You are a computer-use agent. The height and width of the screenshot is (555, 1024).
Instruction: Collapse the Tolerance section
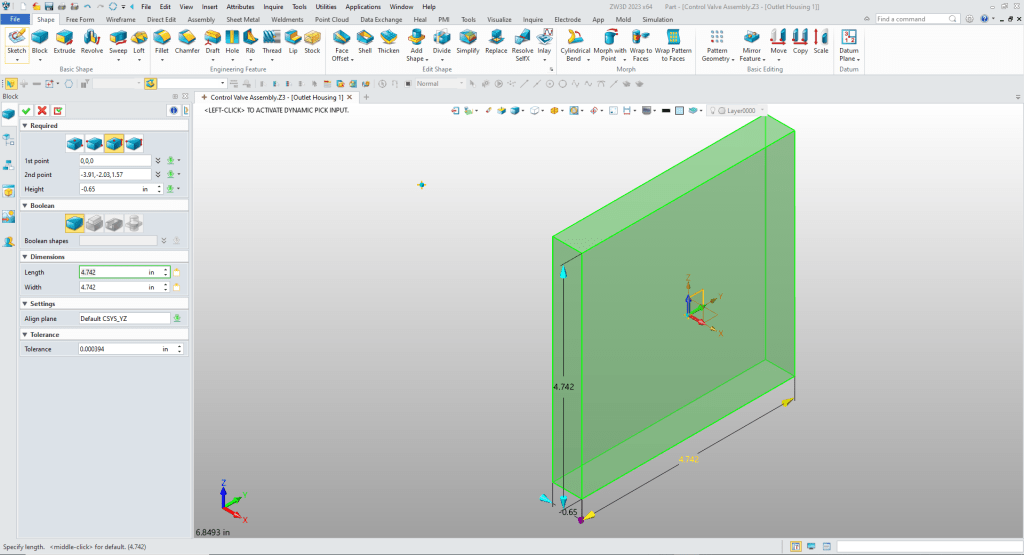tap(24, 335)
